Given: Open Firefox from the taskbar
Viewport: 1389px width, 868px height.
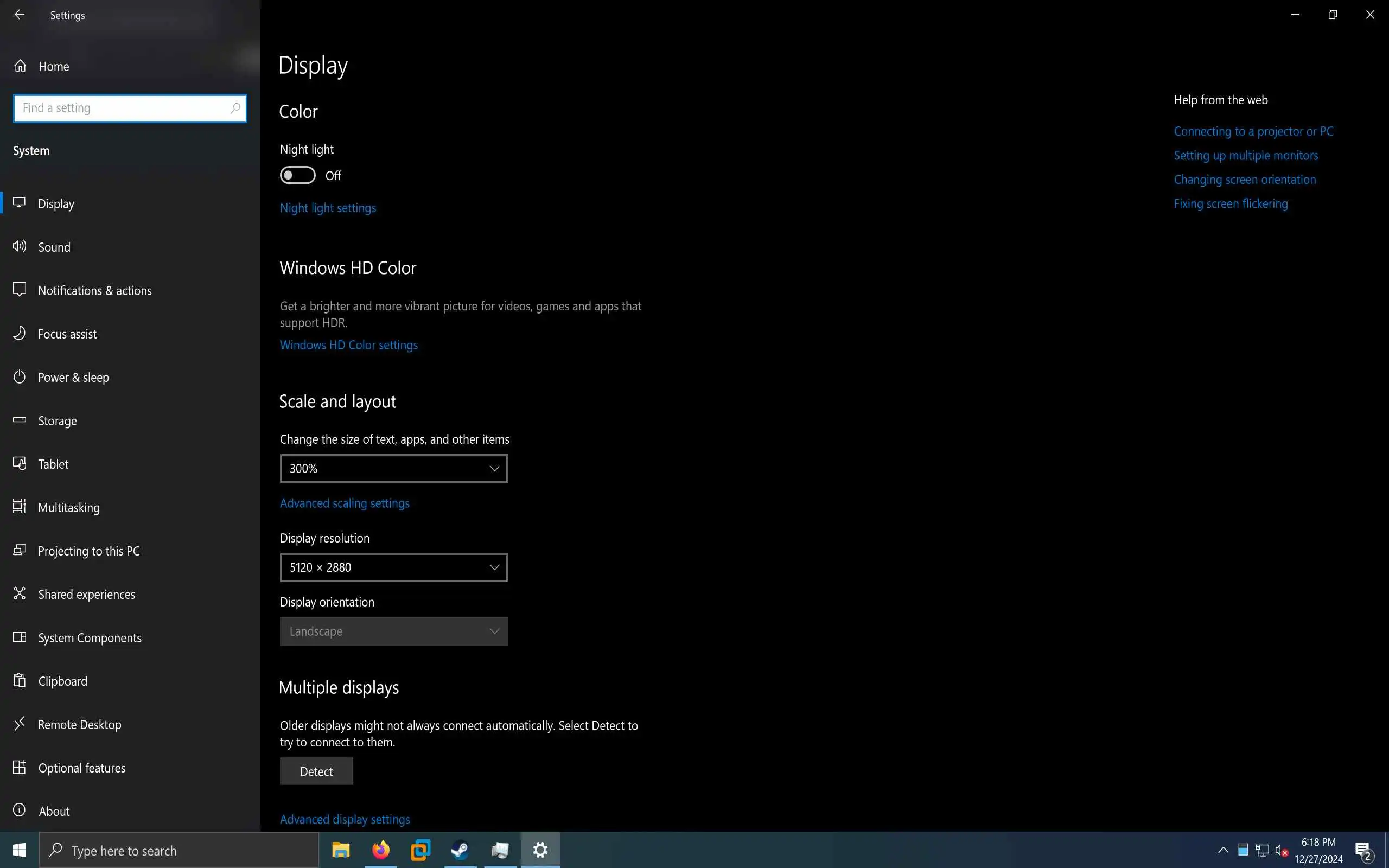Looking at the screenshot, I should [380, 850].
